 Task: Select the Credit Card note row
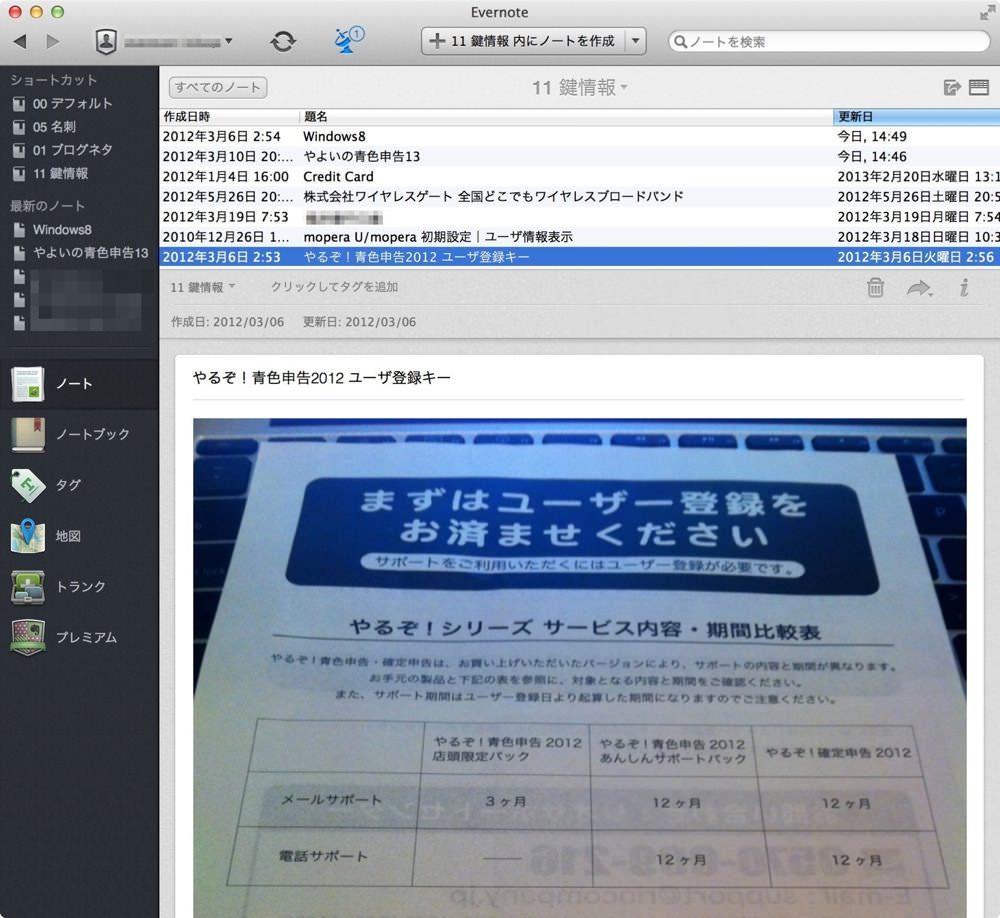point(580,177)
